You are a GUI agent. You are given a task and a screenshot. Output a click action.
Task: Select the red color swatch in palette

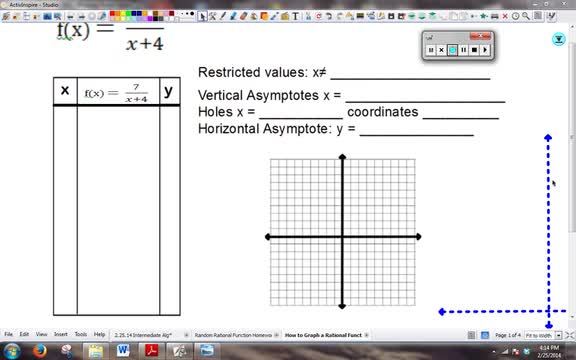coord(112,14)
